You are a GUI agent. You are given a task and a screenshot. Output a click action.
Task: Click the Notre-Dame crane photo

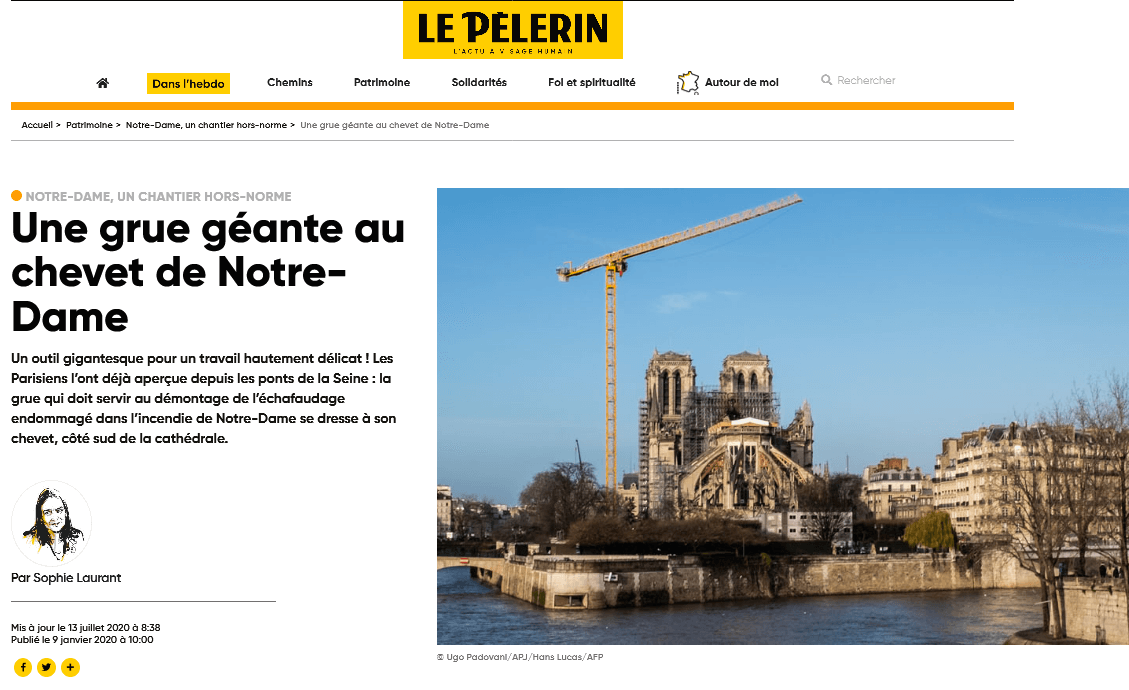point(783,416)
